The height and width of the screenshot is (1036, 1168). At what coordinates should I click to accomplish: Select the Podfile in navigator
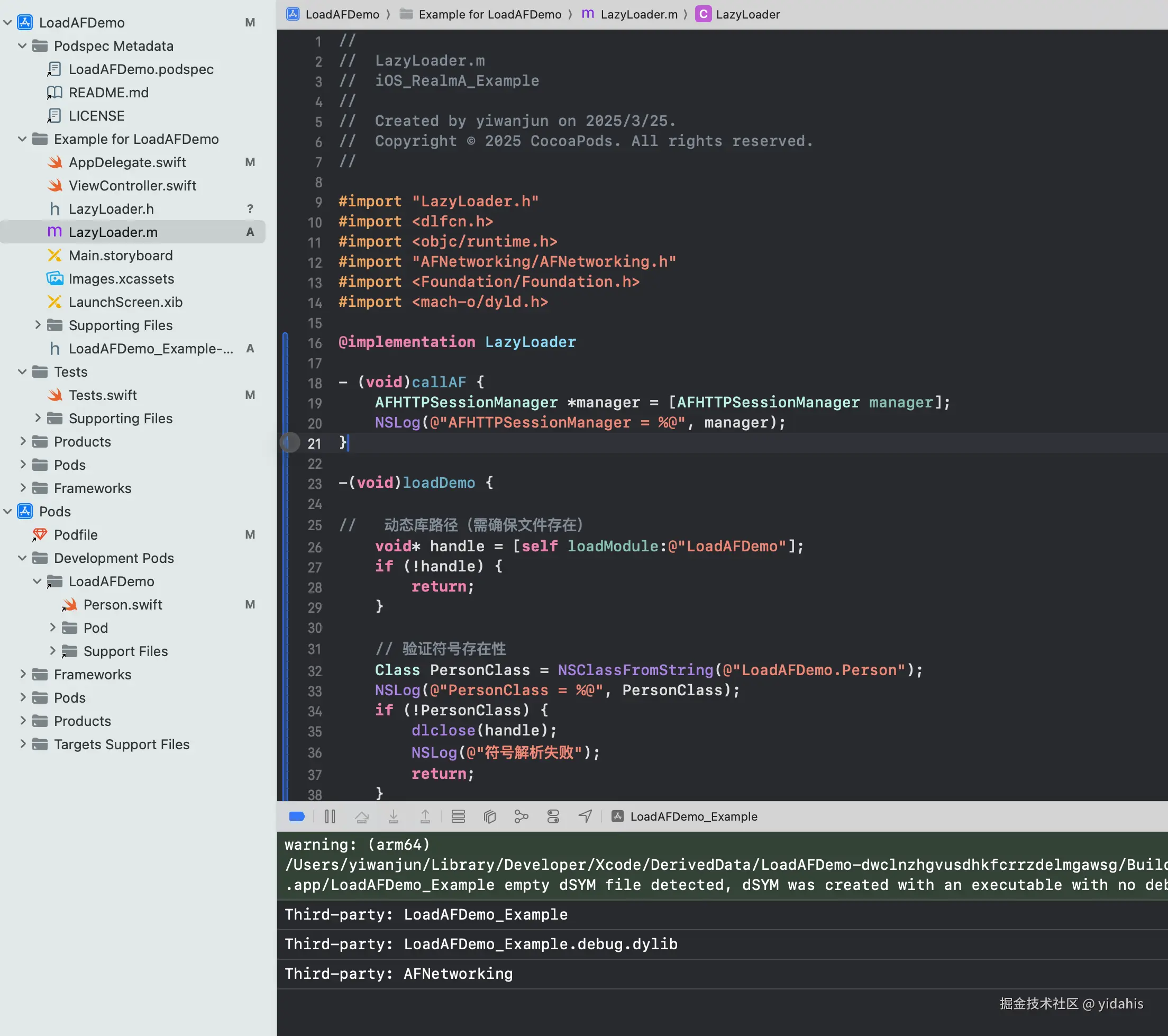click(x=76, y=535)
